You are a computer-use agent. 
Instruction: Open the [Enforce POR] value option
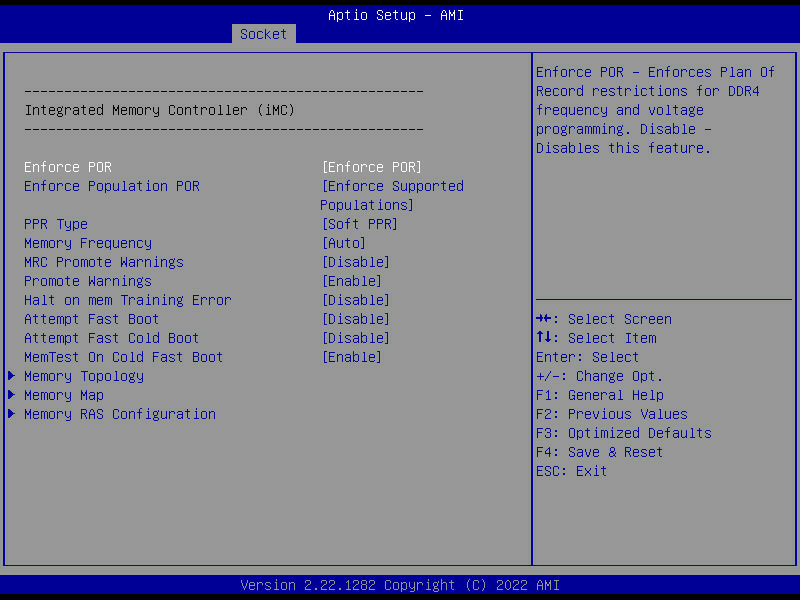[372, 167]
